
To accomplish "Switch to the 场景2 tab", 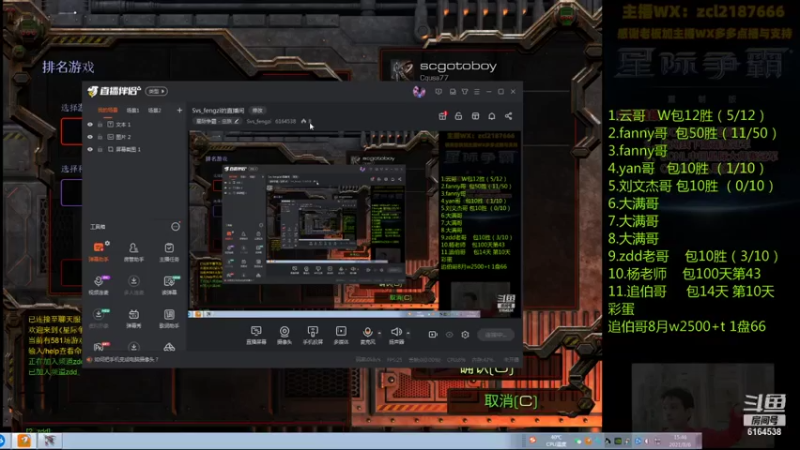I will tap(155, 110).
